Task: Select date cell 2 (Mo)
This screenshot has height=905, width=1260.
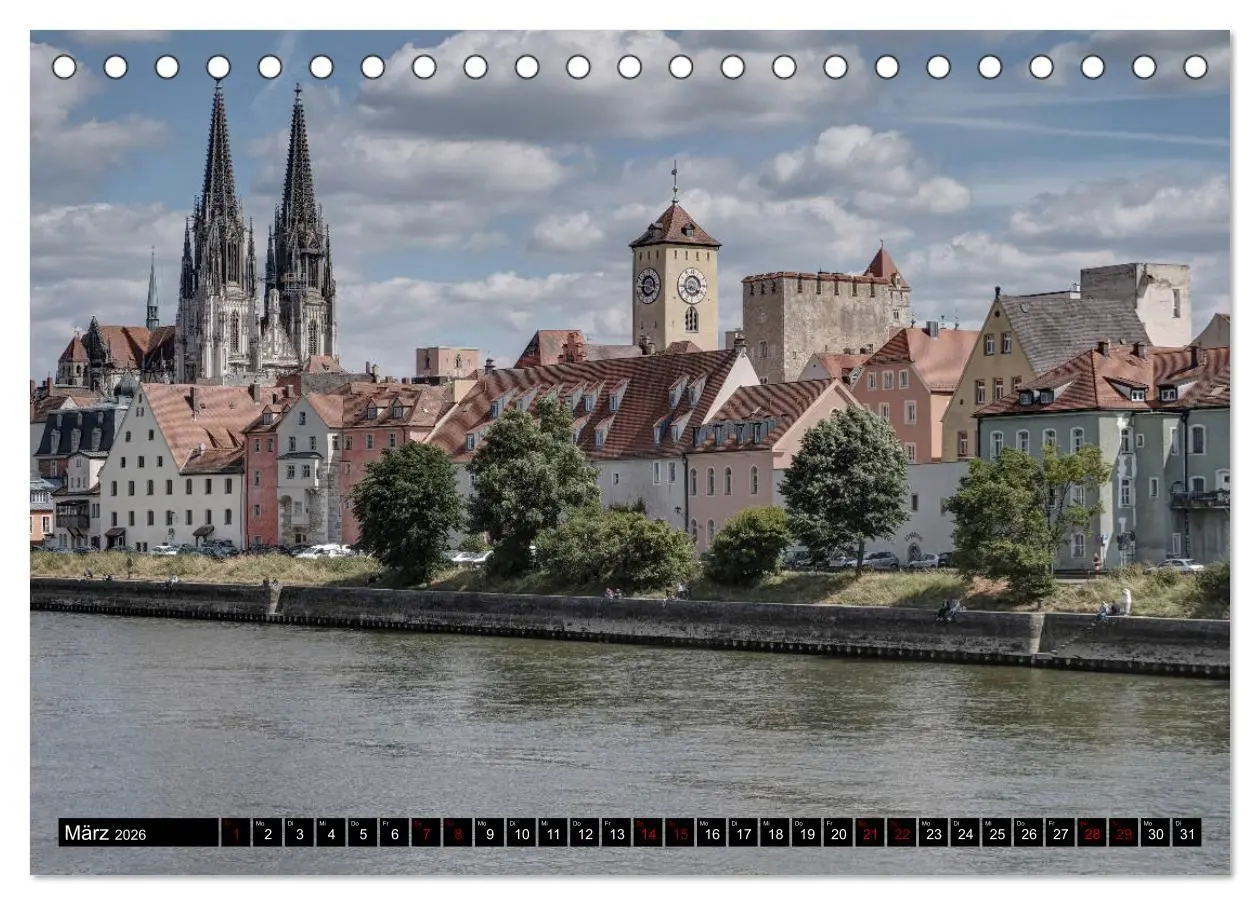Action: pyautogui.click(x=267, y=833)
